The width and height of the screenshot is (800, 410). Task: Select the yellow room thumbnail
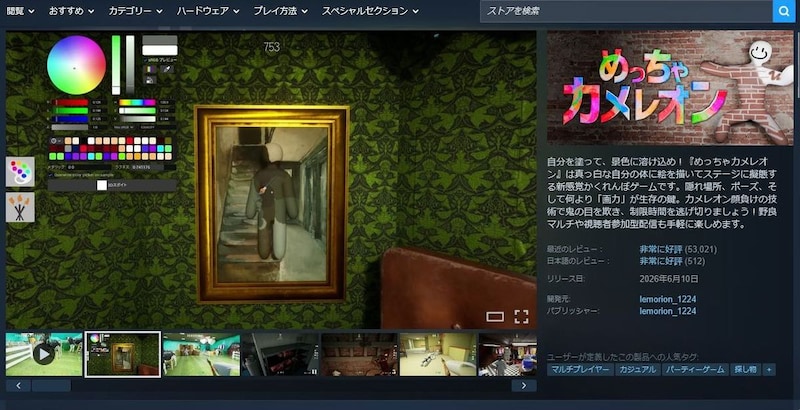[x=438, y=354]
